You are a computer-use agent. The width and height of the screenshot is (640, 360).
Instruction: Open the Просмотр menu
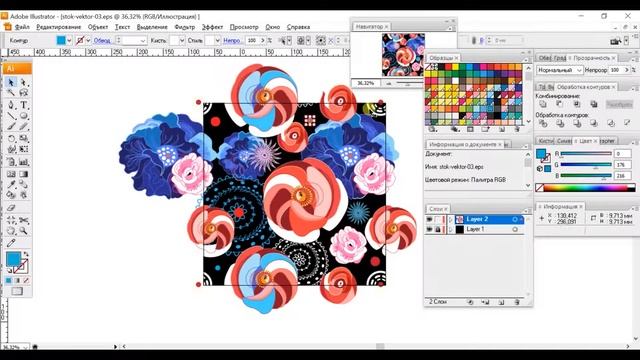coord(244,27)
